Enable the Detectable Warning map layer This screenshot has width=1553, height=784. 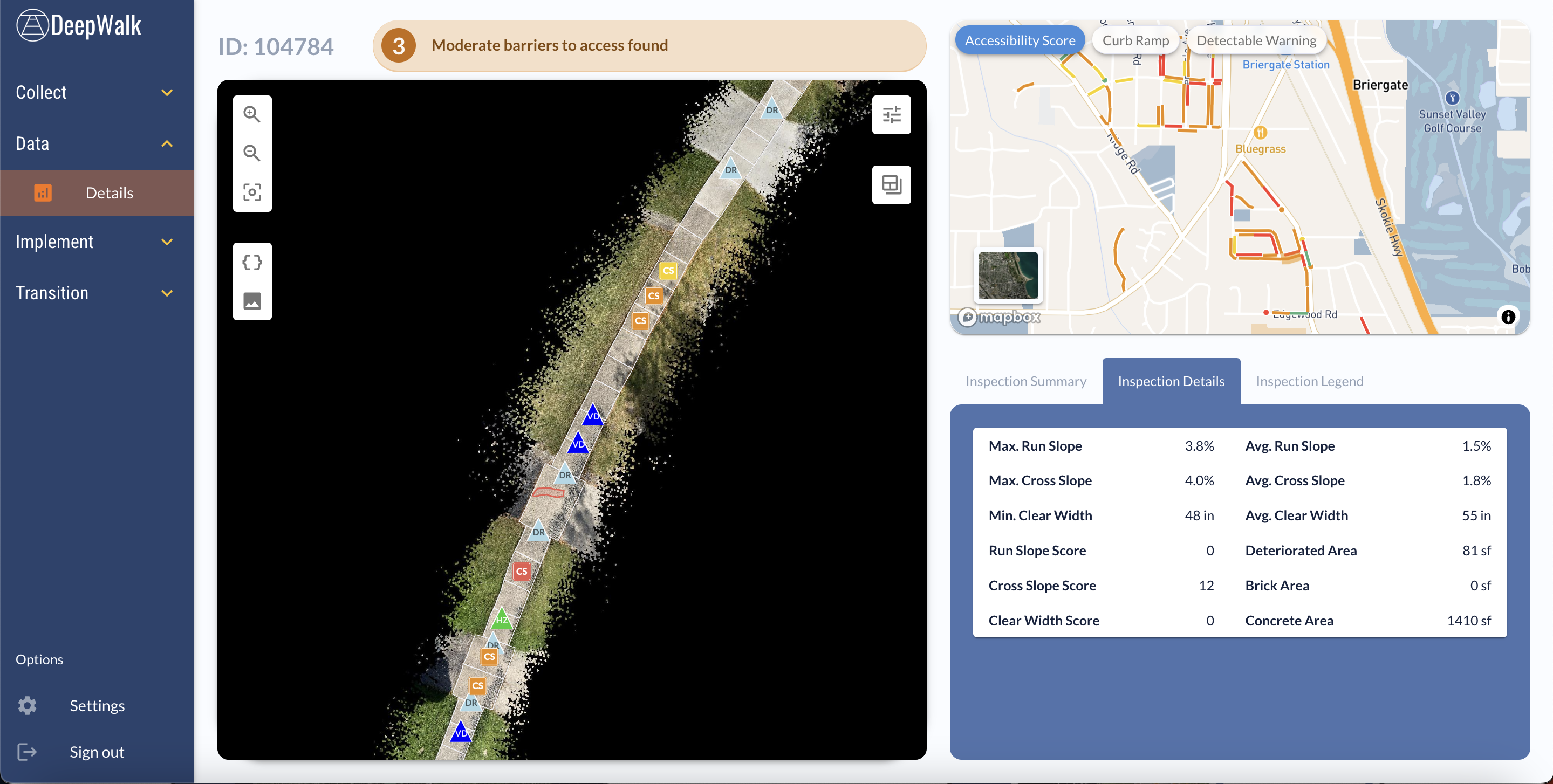(1256, 40)
